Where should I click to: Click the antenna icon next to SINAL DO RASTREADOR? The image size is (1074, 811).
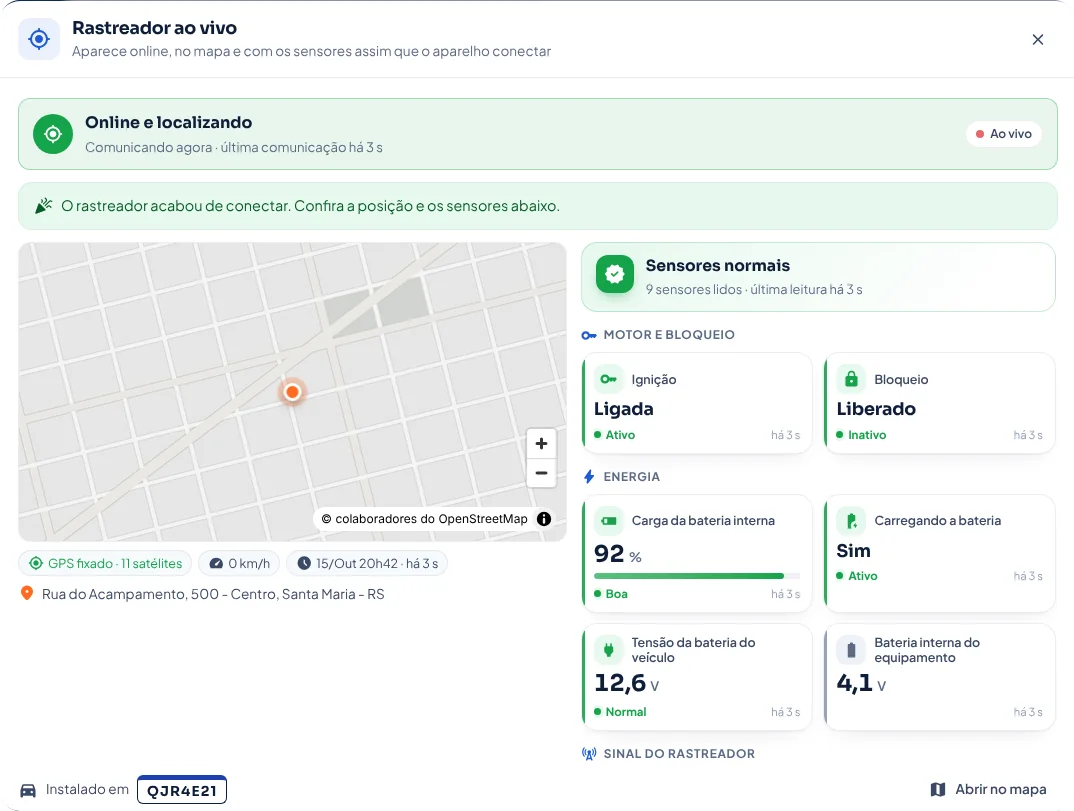pyautogui.click(x=589, y=754)
